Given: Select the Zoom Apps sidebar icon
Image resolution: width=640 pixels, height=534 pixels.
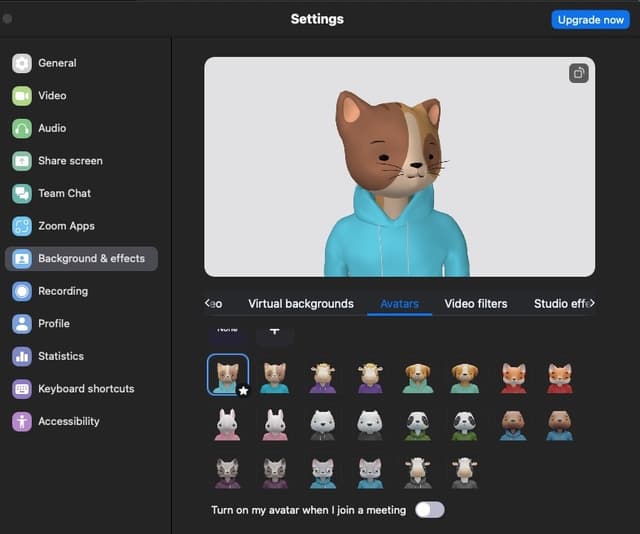Looking at the screenshot, I should 22,226.
